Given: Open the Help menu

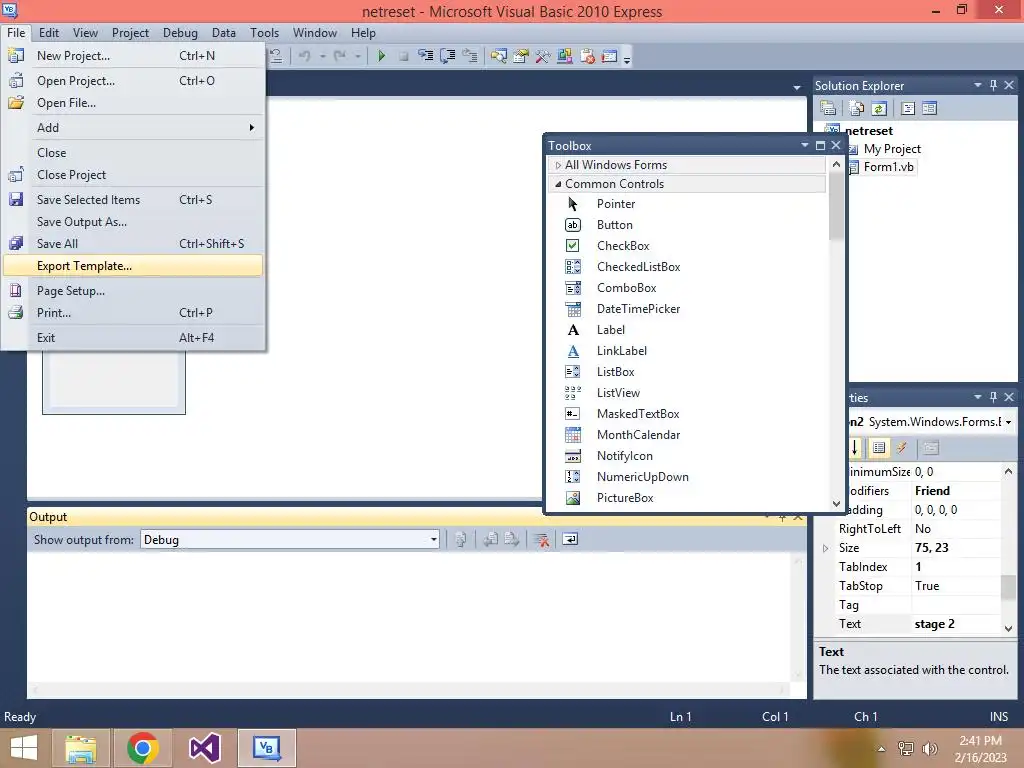Looking at the screenshot, I should (363, 33).
